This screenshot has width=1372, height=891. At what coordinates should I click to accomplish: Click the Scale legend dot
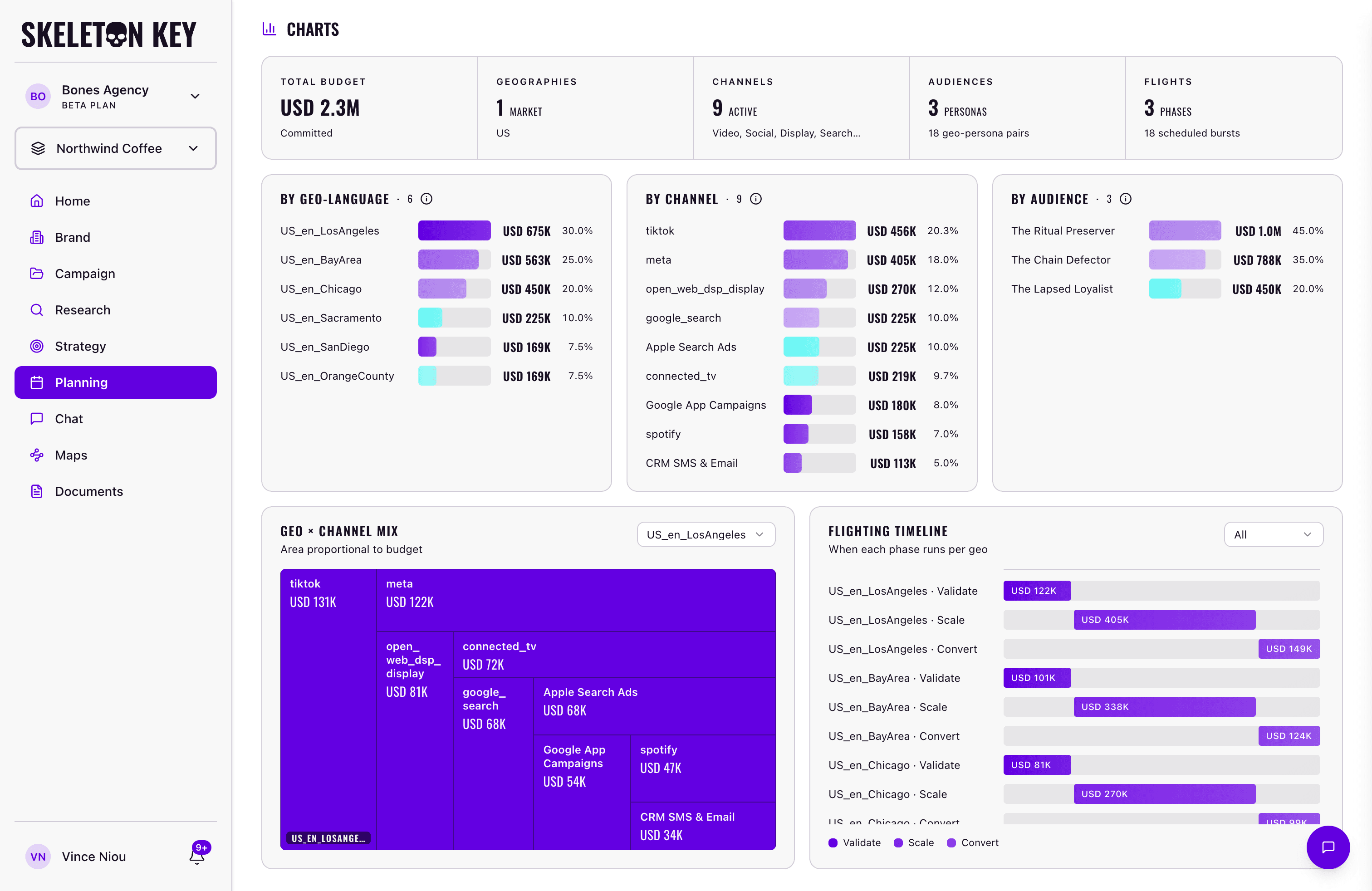[x=897, y=842]
